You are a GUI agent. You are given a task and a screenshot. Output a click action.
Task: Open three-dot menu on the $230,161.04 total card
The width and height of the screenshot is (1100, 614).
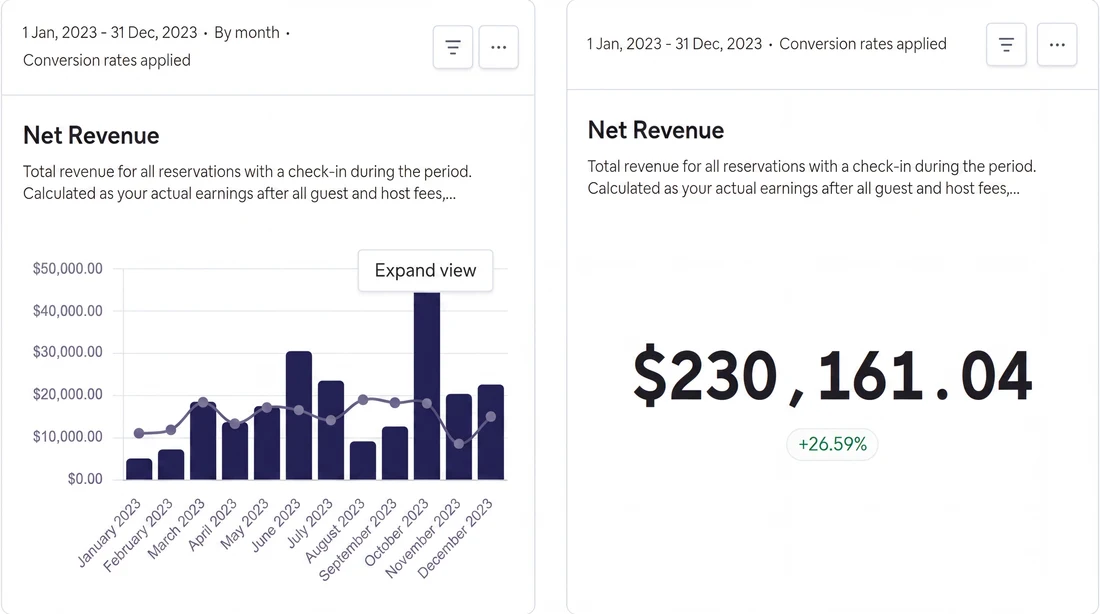click(1057, 44)
